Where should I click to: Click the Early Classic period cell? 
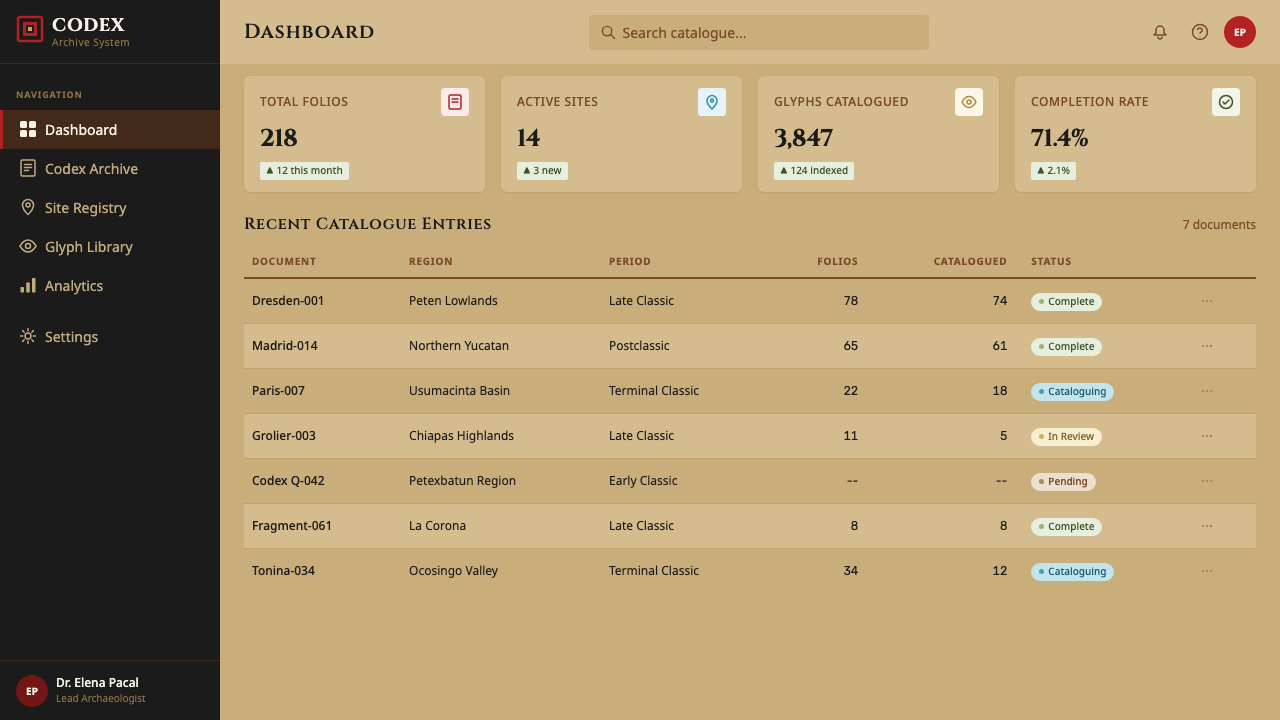(x=643, y=480)
